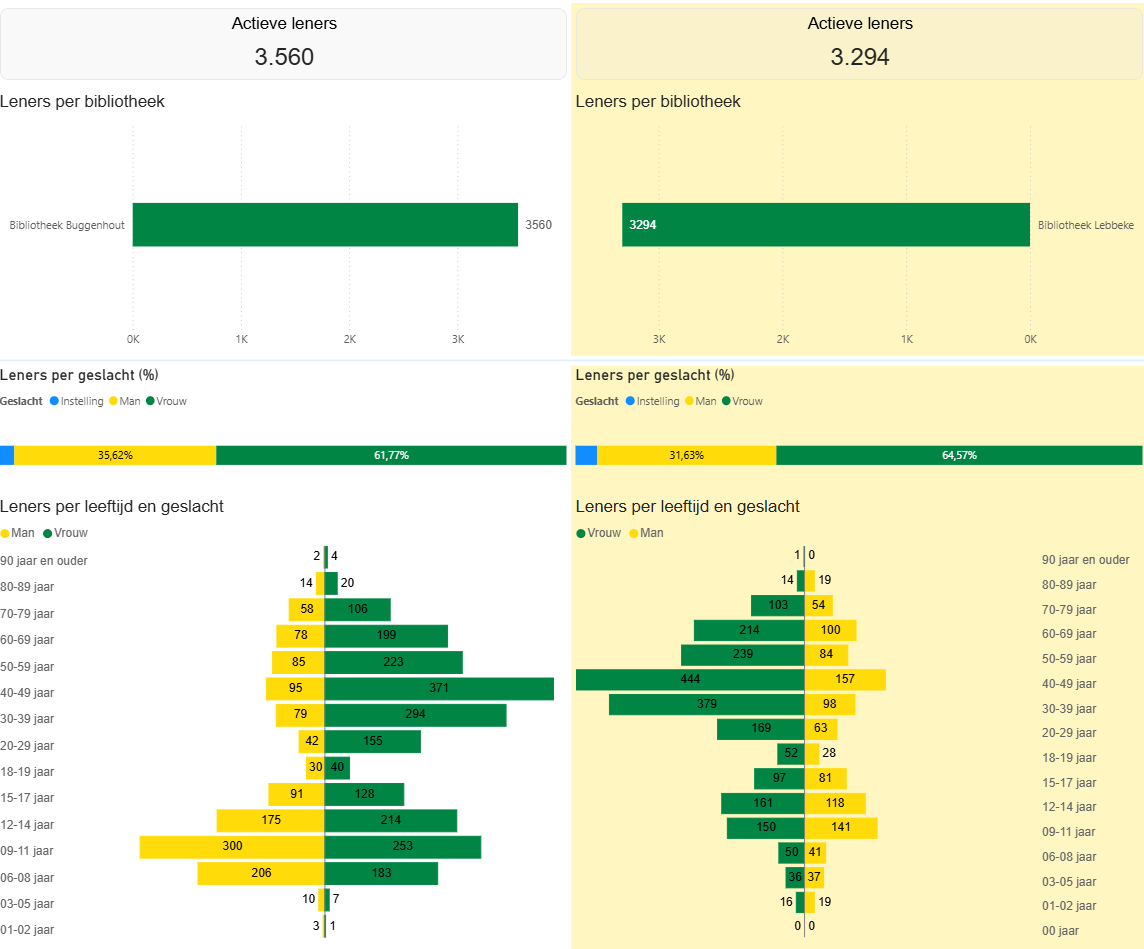Click the yellow bar labeled 175
The image size is (1144, 949).
[x=270, y=821]
